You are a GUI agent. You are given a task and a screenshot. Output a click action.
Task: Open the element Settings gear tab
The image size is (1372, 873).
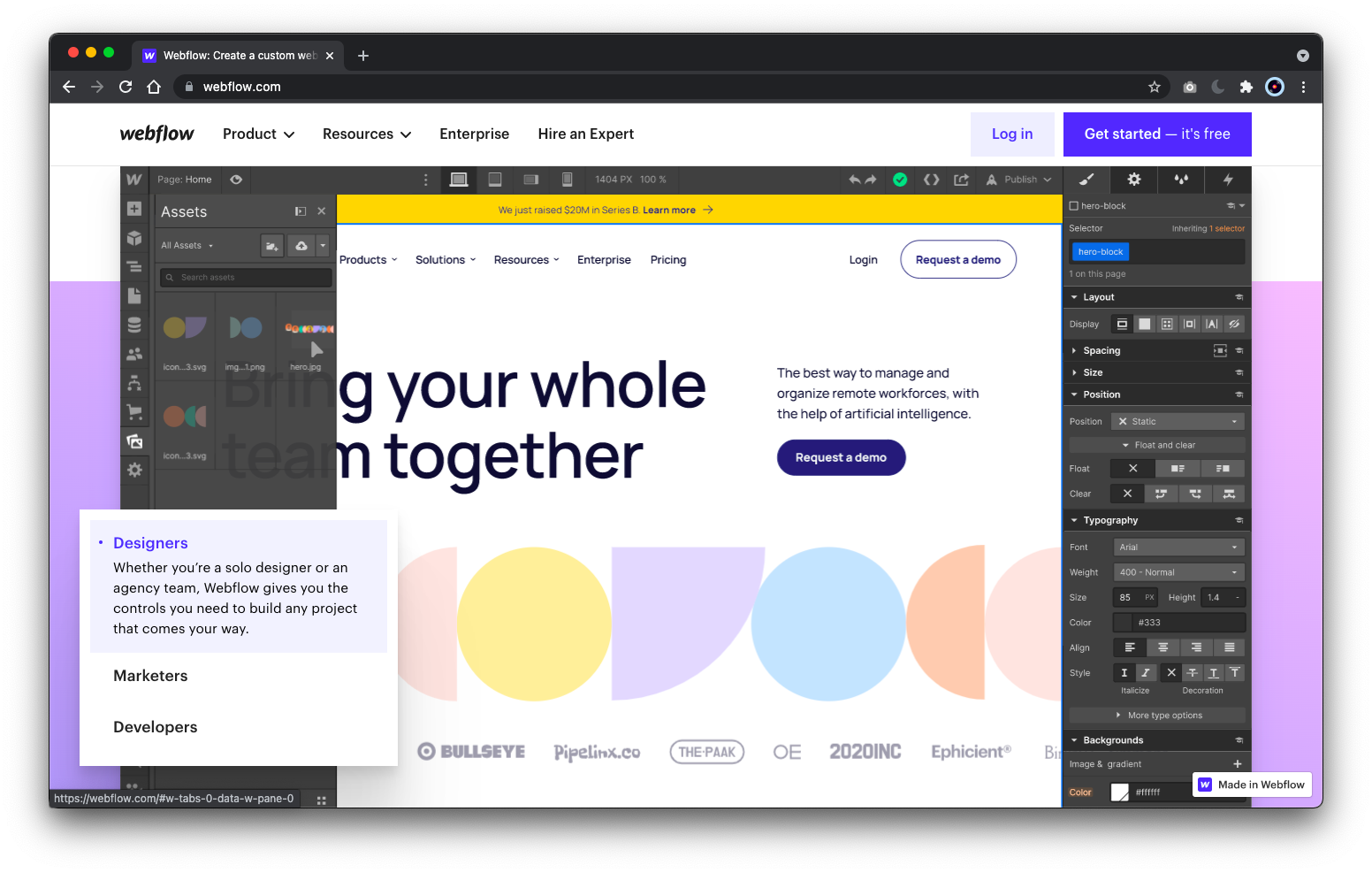(1133, 180)
